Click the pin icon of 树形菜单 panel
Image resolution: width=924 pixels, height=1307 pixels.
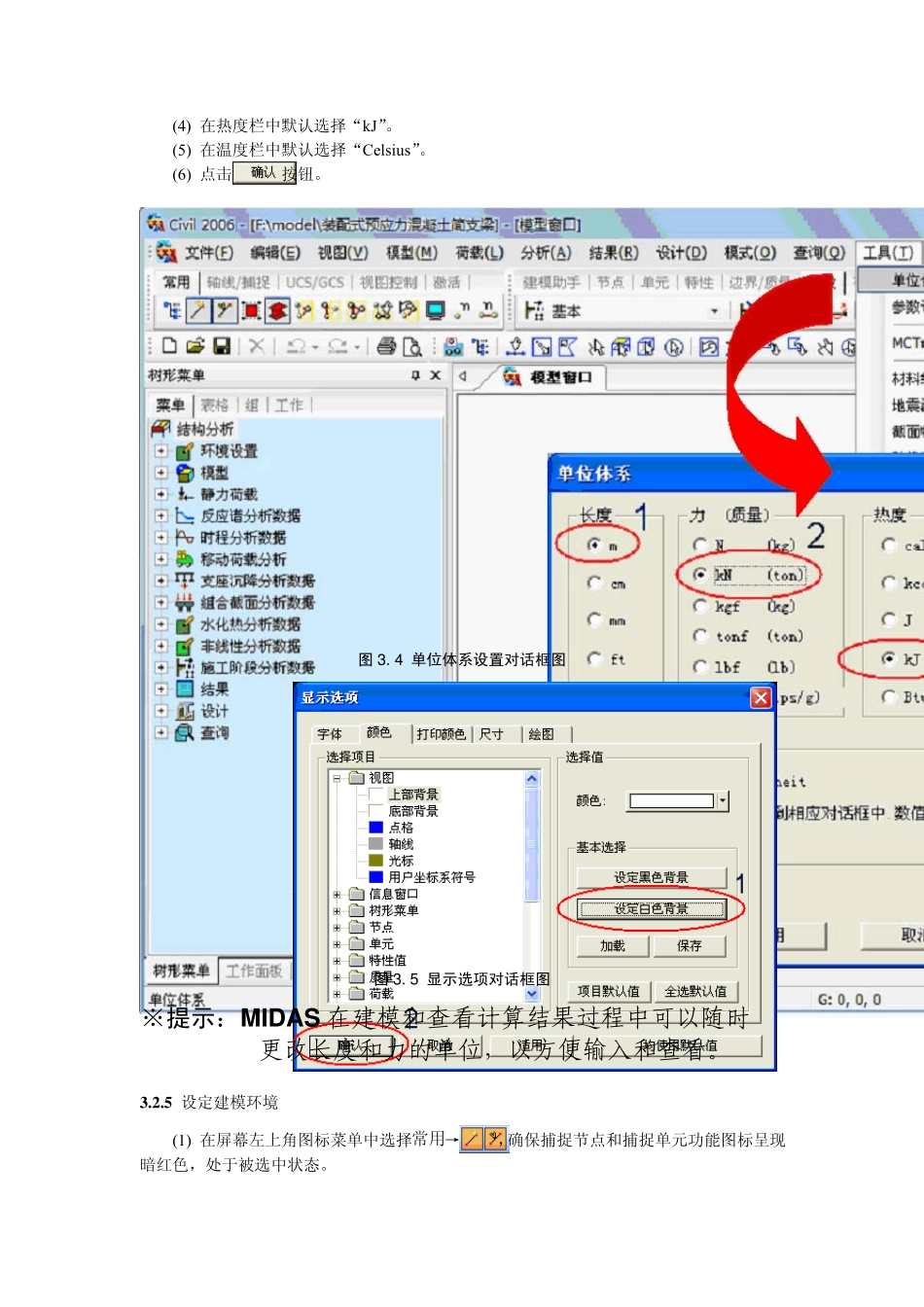point(415,375)
